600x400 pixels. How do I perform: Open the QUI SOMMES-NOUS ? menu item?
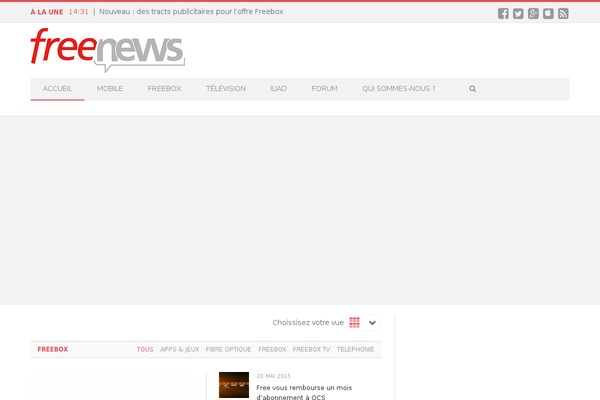click(399, 89)
